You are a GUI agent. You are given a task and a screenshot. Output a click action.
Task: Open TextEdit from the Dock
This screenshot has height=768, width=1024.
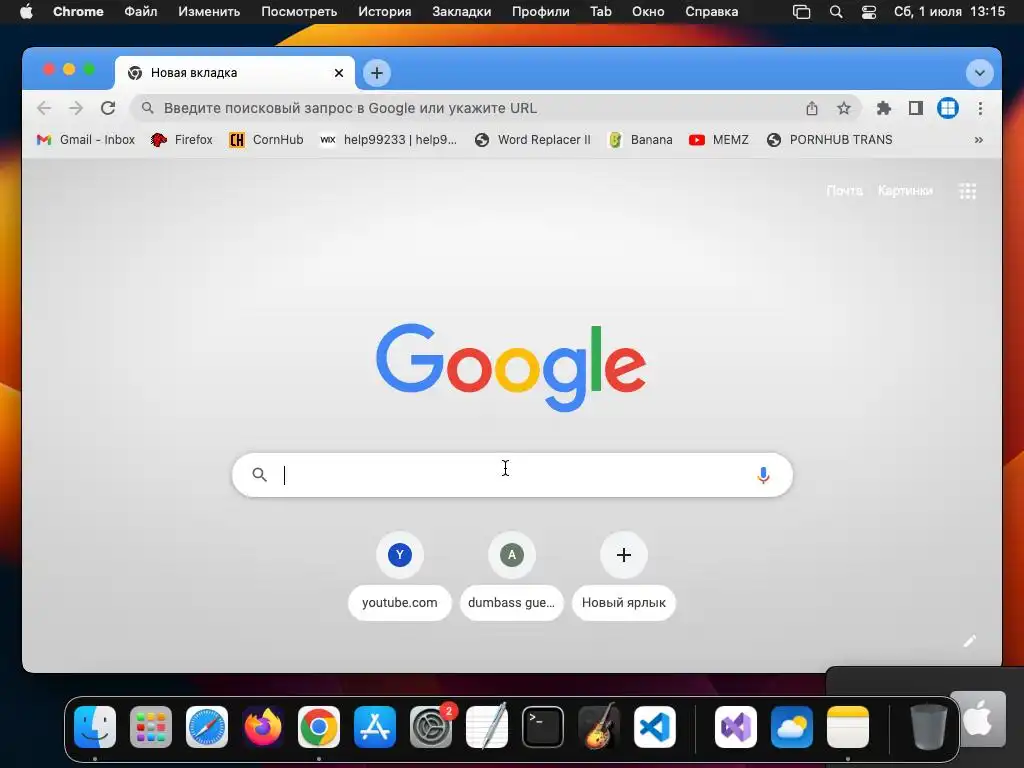[x=487, y=727]
